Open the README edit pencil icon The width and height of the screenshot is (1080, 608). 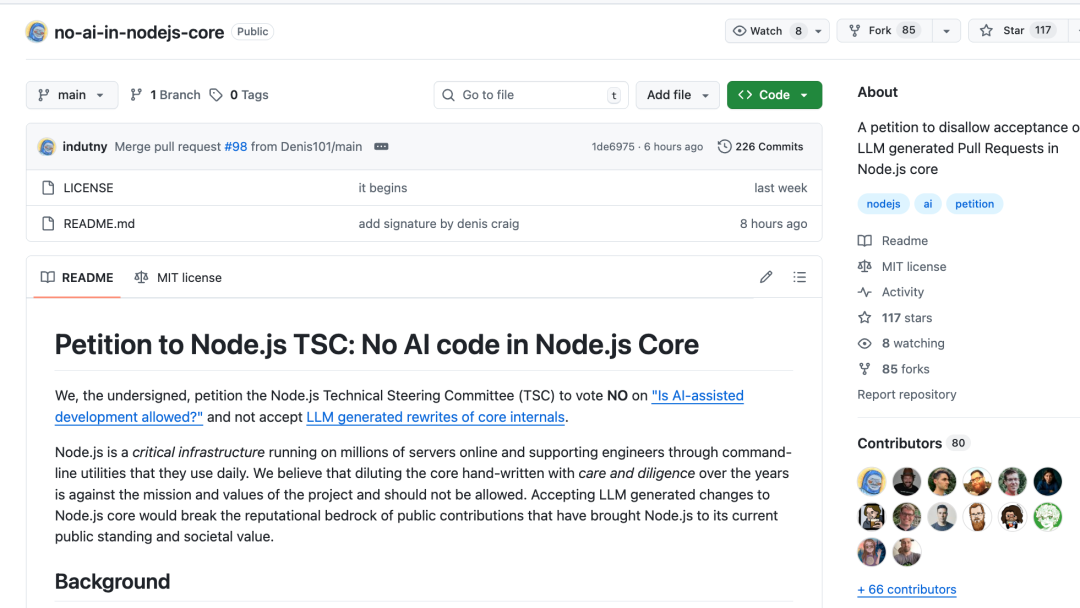(x=766, y=277)
